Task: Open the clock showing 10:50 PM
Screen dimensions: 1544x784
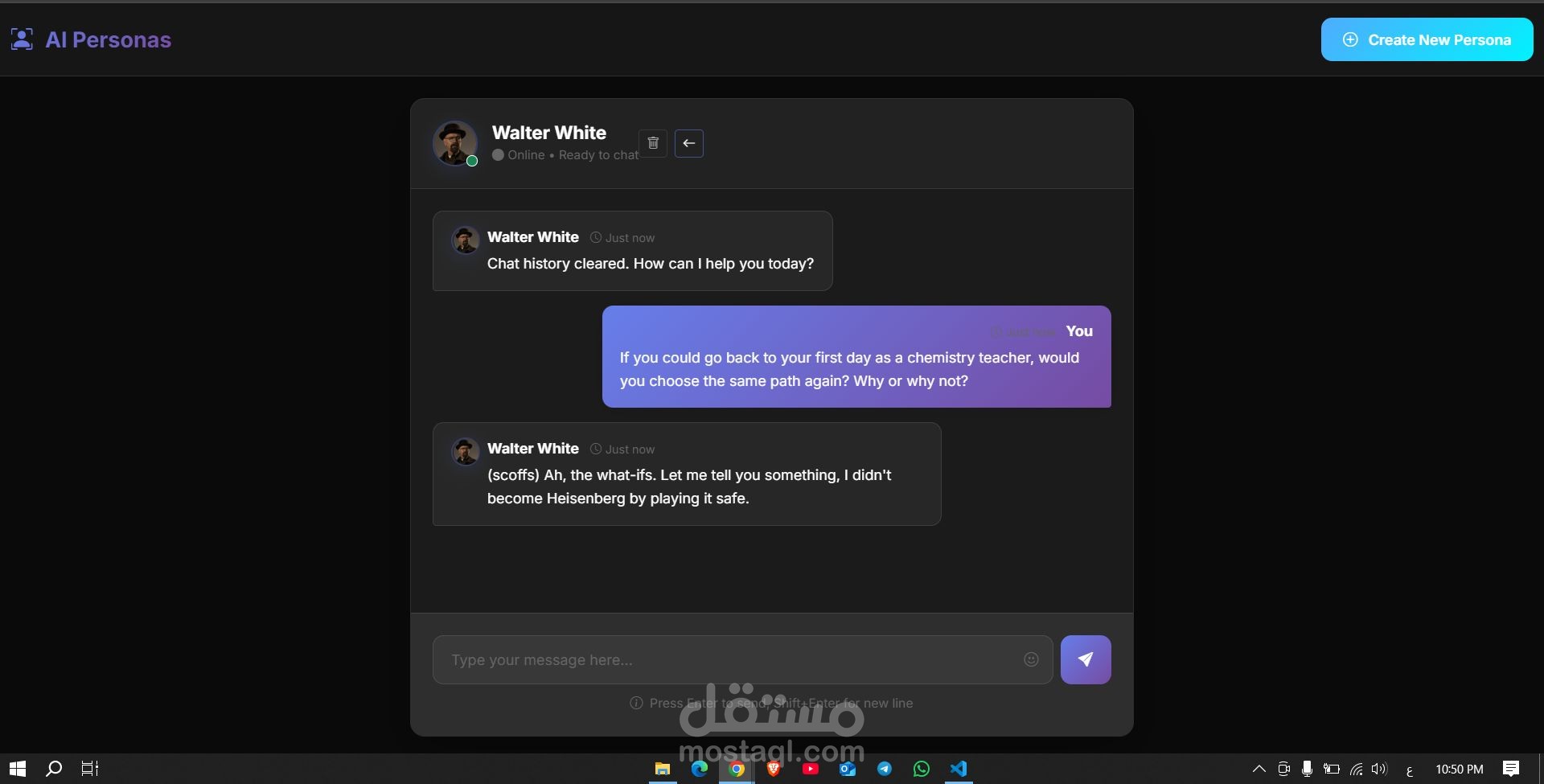Action: [x=1460, y=770]
